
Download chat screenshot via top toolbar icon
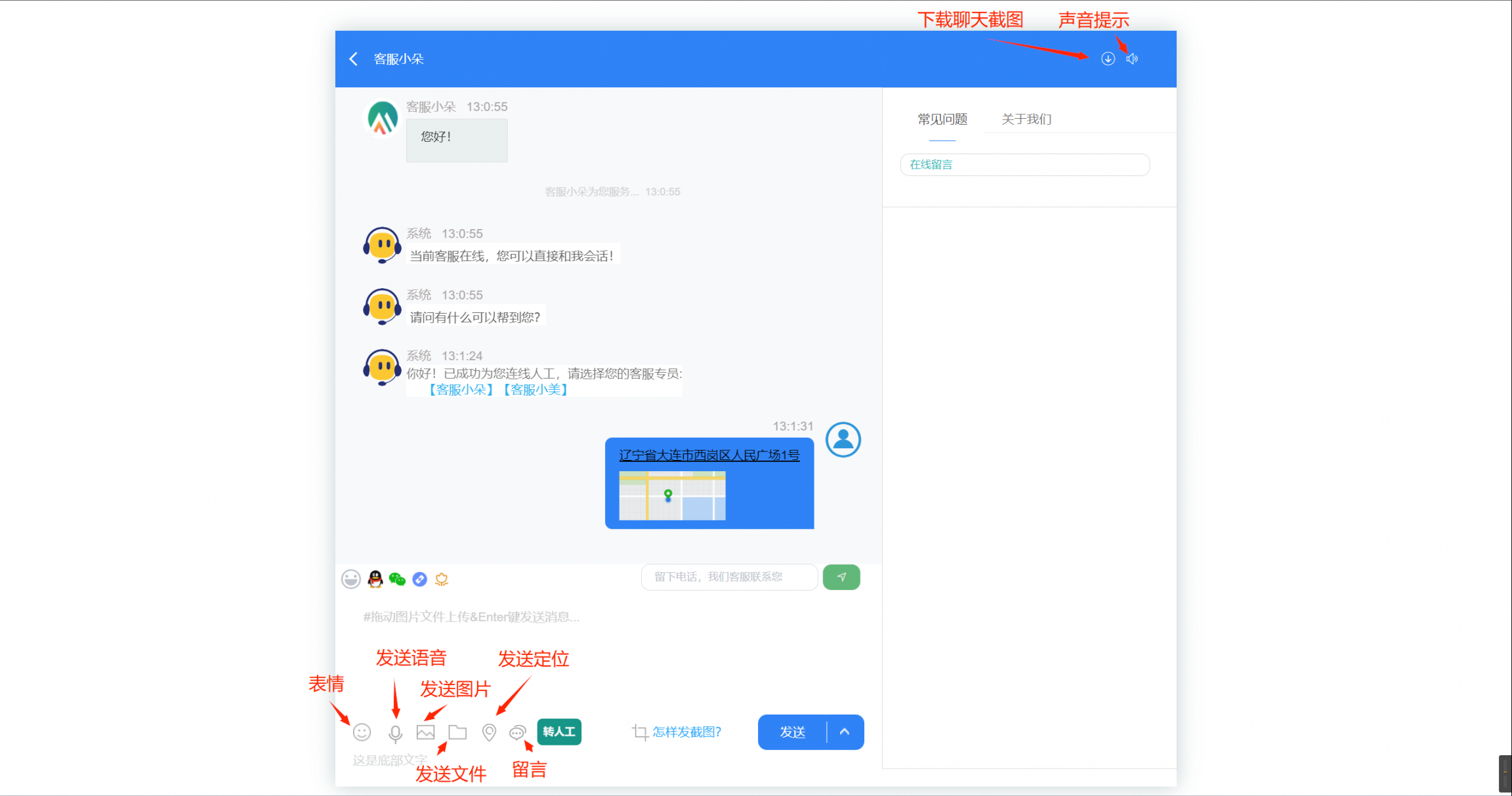click(x=1108, y=58)
